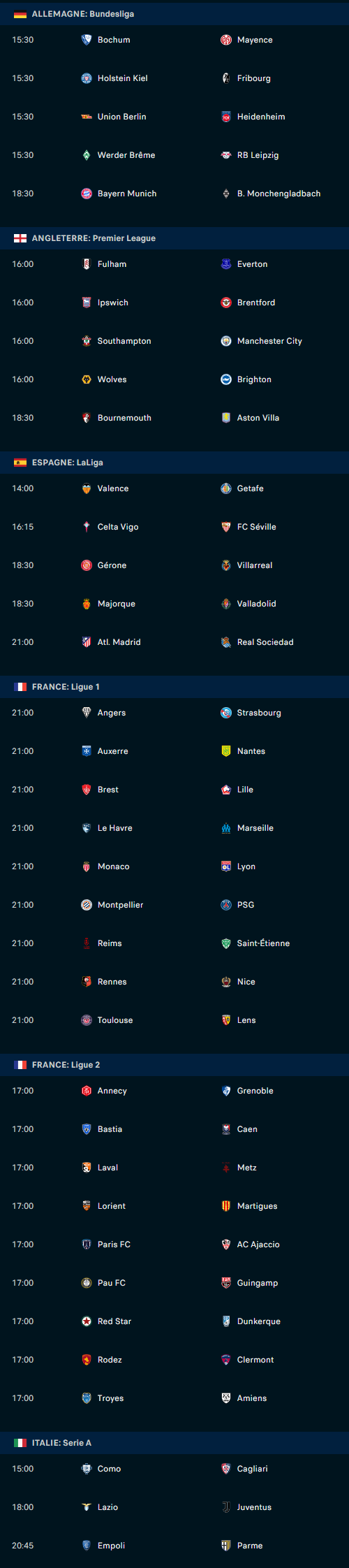Open the FRANCE: Ligue 2 header
Image resolution: width=349 pixels, height=1568 pixels.
pyautogui.click(x=174, y=1065)
